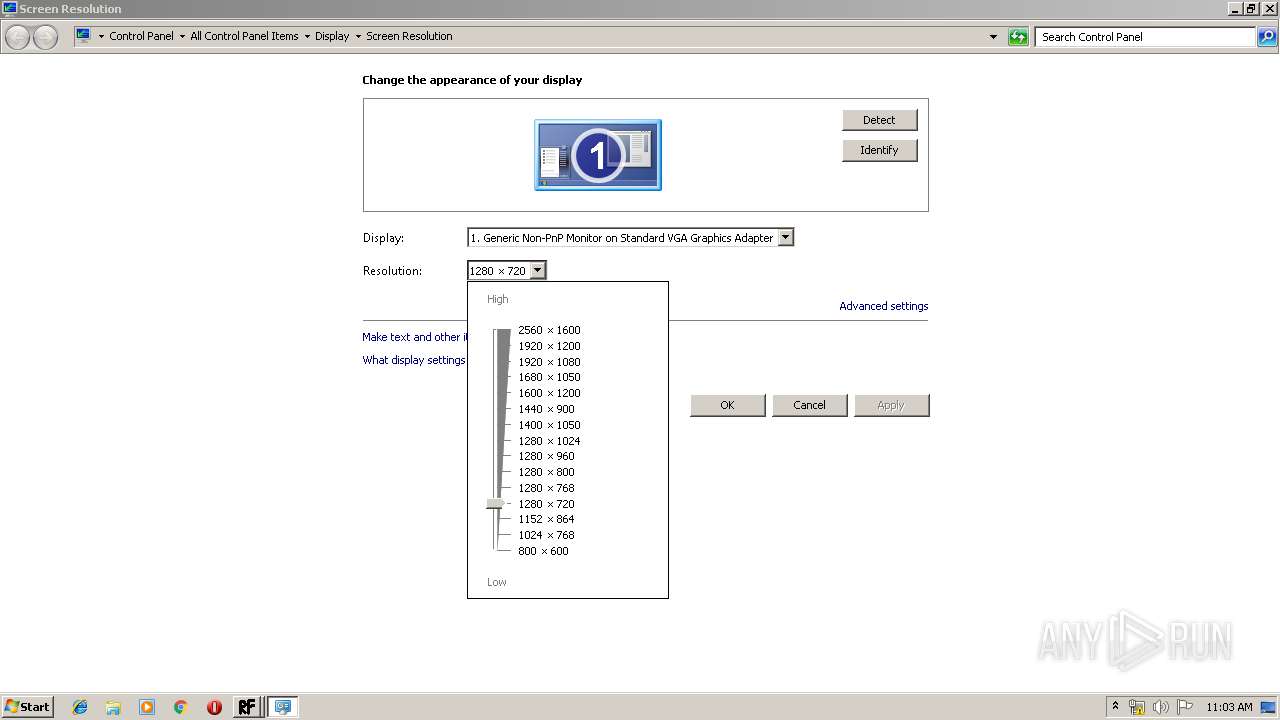Select 1920 × 1080 resolution
The width and height of the screenshot is (1280, 720).
[549, 362]
